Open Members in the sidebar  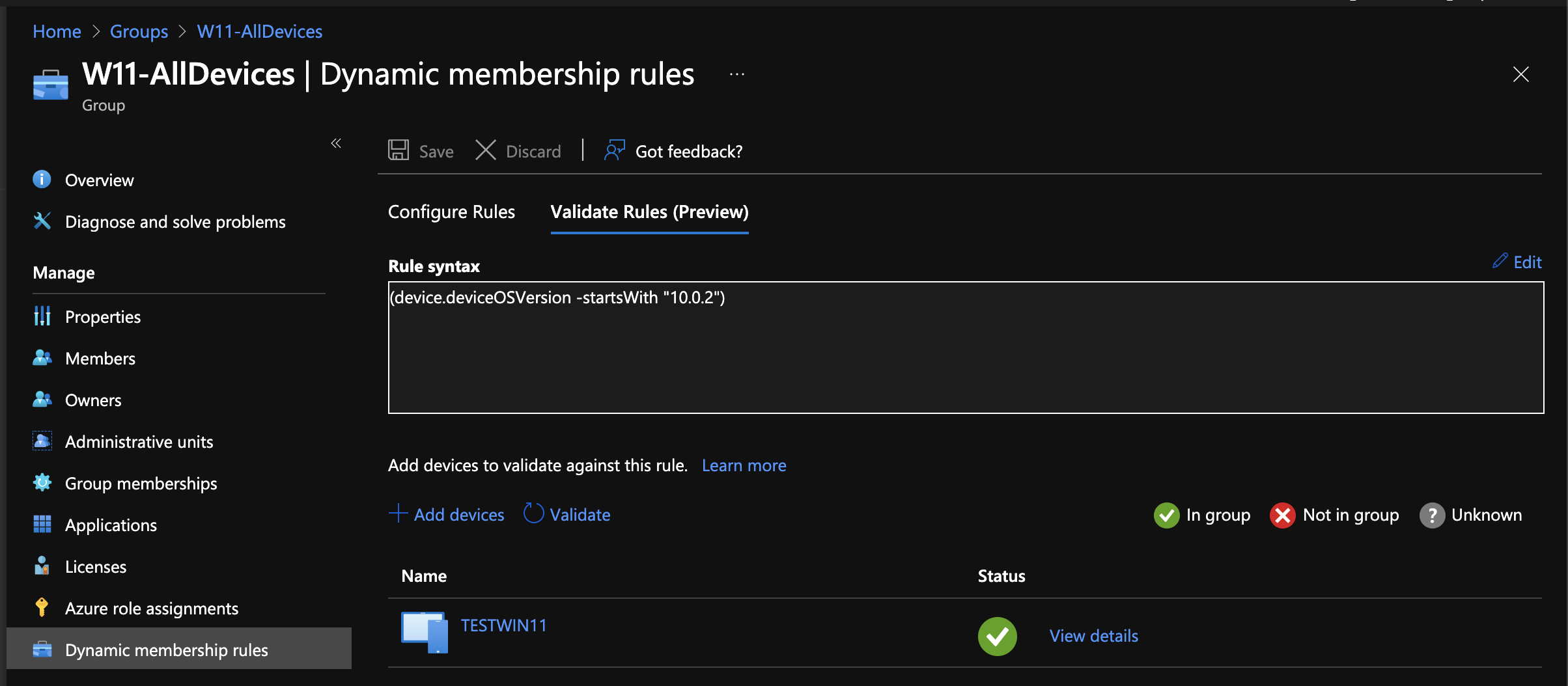pyautogui.click(x=100, y=359)
